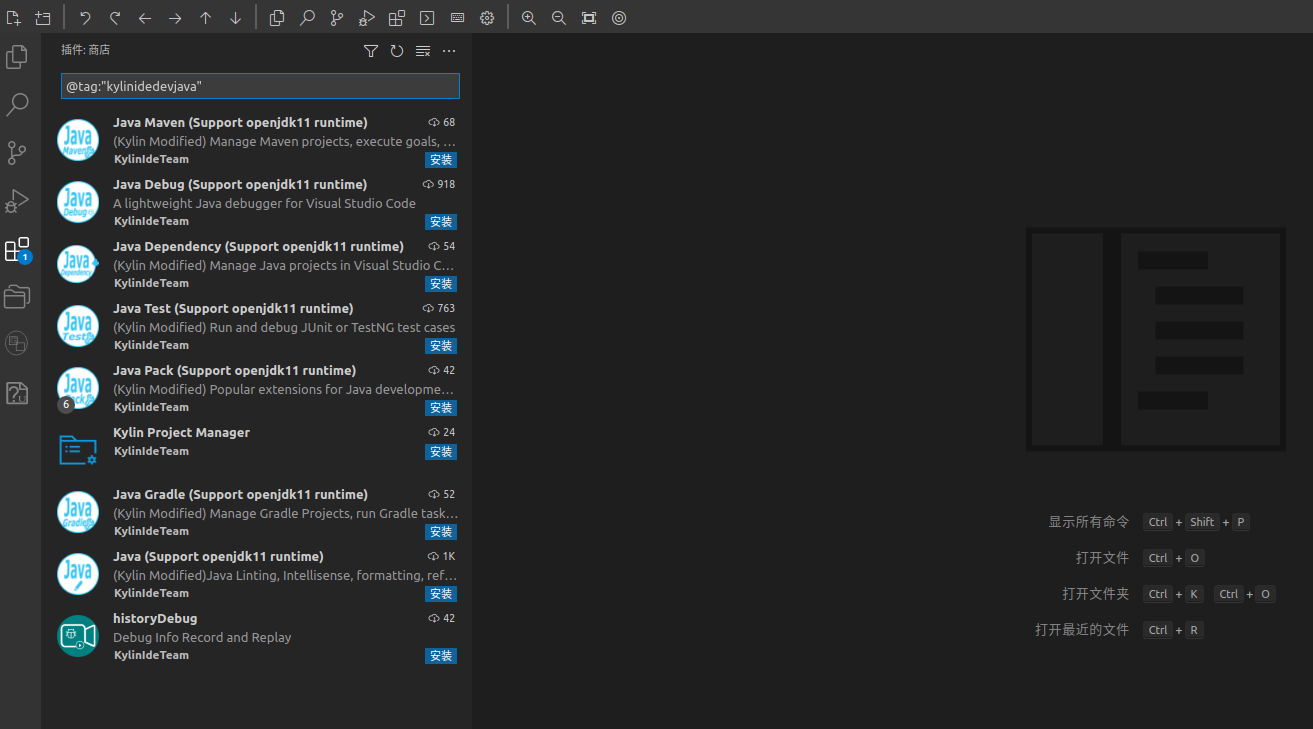Open Extensions from the top toolbar
This screenshot has width=1313, height=729.
397,18
